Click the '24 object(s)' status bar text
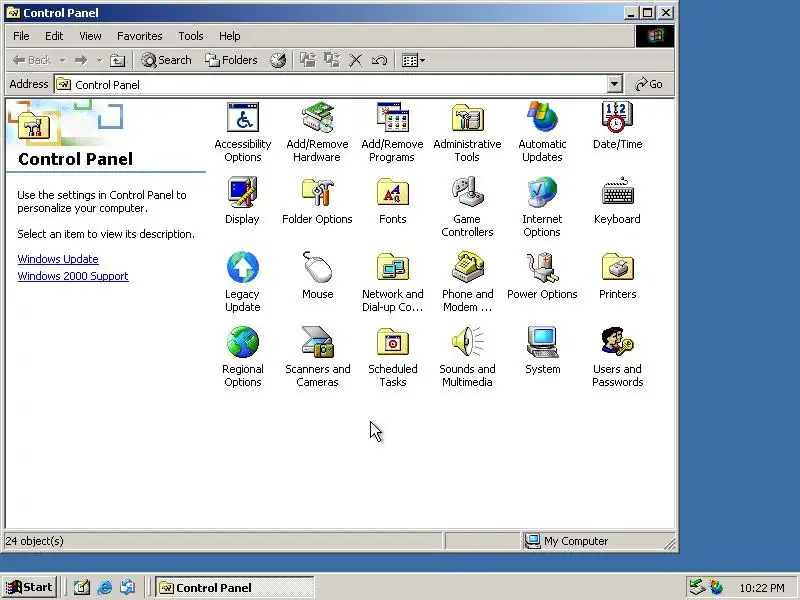This screenshot has height=600, width=800. pos(35,541)
